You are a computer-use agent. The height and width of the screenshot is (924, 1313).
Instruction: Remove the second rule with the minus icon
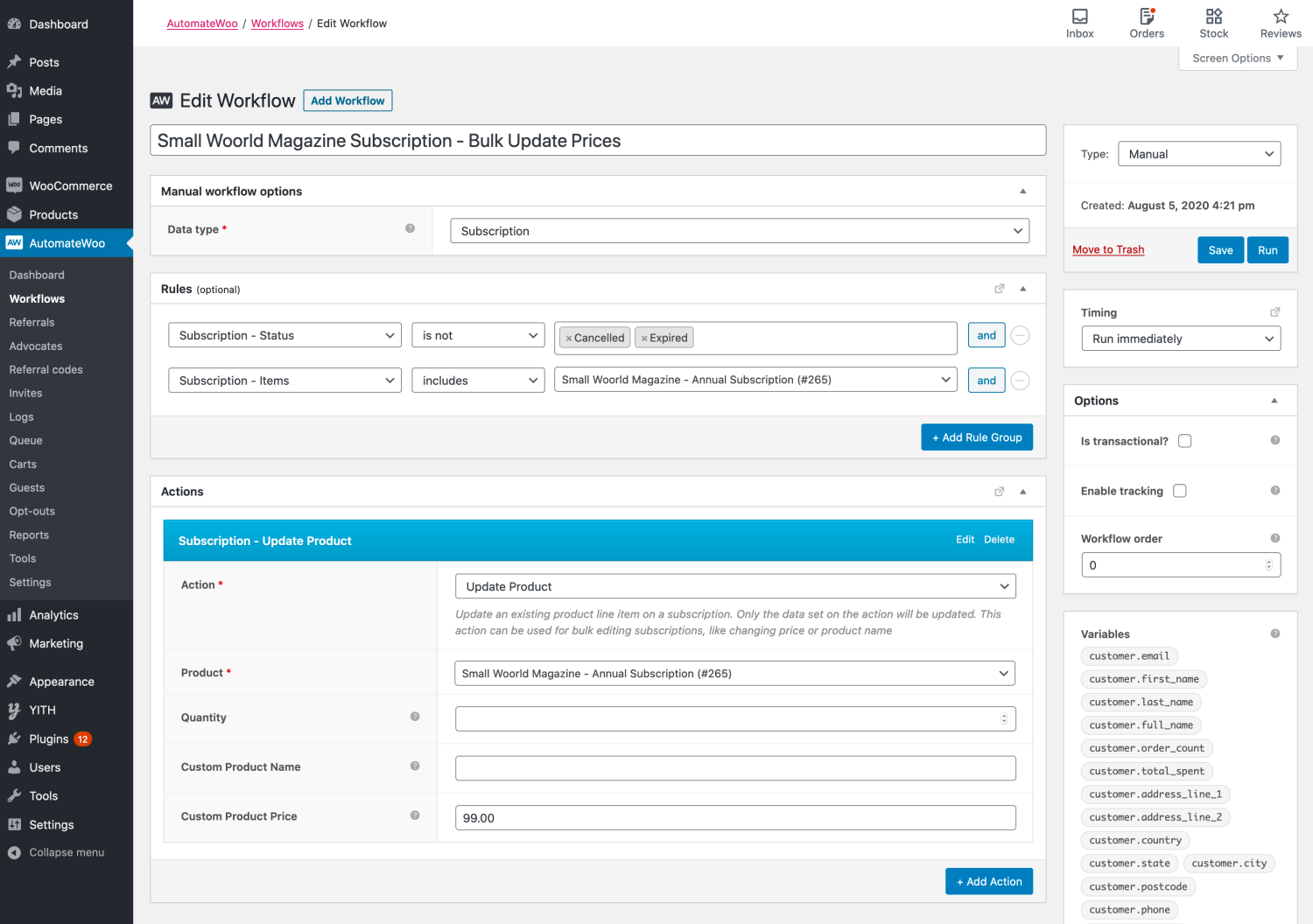click(x=1020, y=380)
